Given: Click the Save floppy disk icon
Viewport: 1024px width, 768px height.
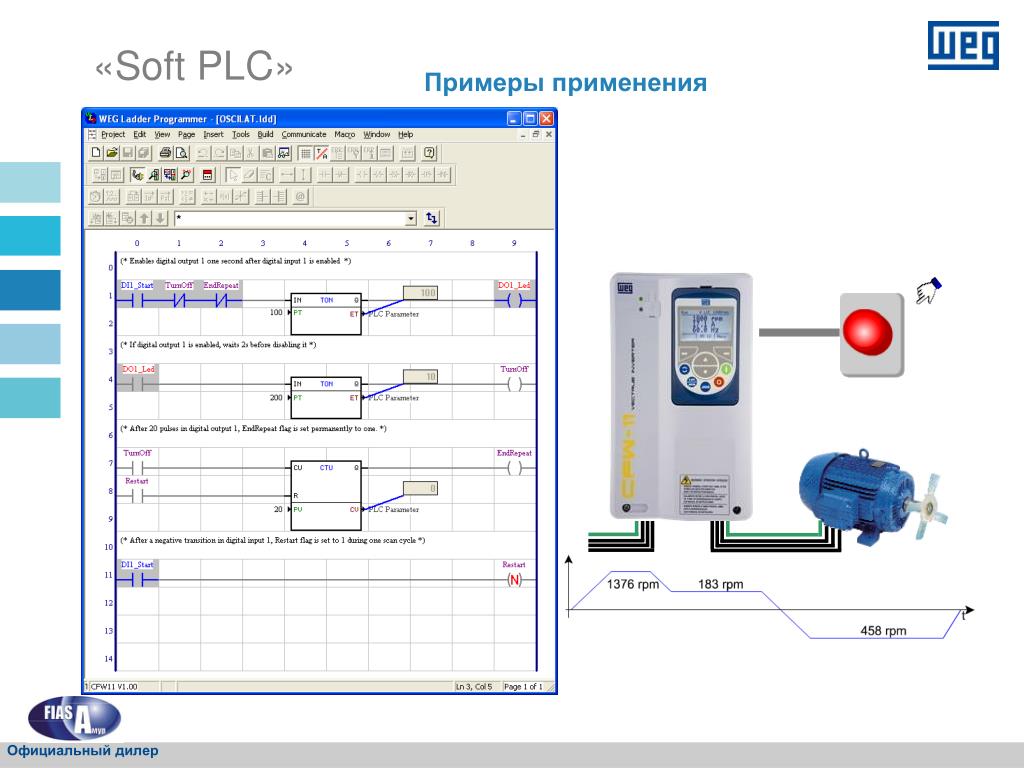Looking at the screenshot, I should 127,153.
